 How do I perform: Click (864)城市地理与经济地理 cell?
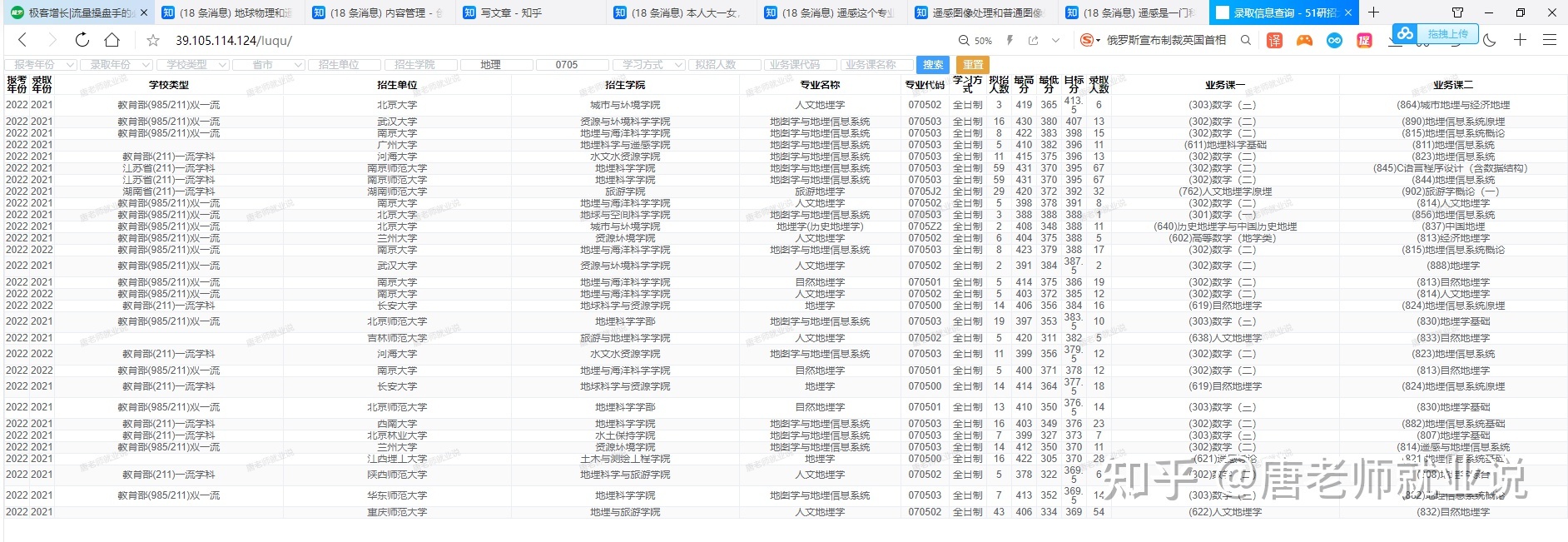[1453, 105]
